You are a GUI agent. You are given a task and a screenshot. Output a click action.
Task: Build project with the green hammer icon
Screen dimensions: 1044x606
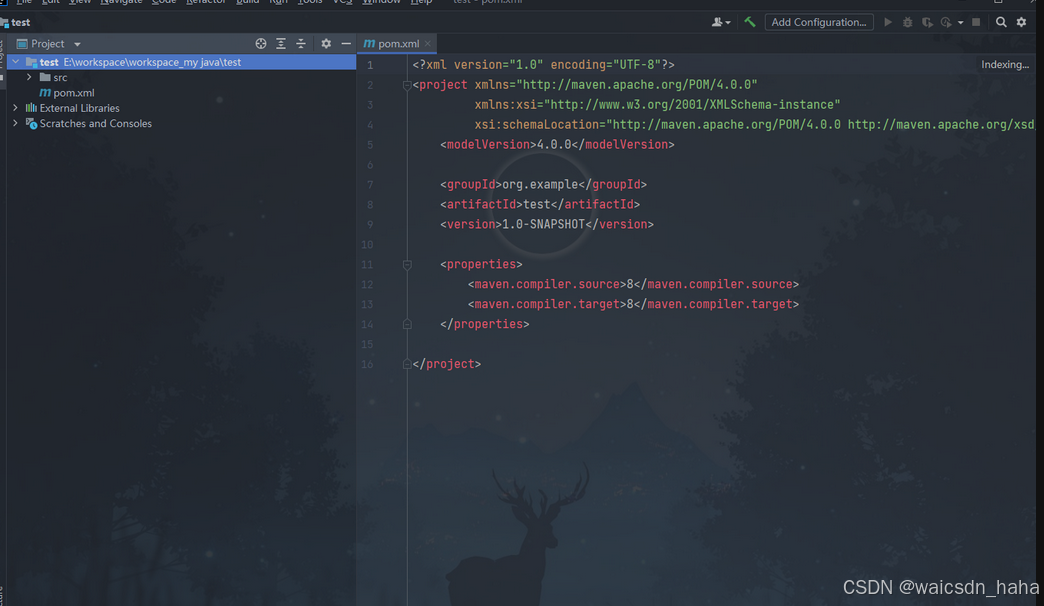[x=750, y=22]
